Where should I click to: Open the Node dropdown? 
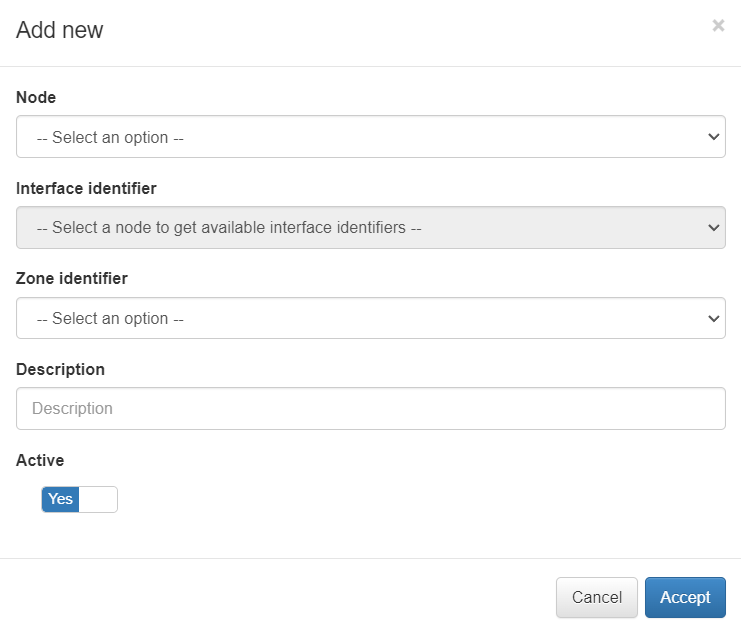(370, 137)
